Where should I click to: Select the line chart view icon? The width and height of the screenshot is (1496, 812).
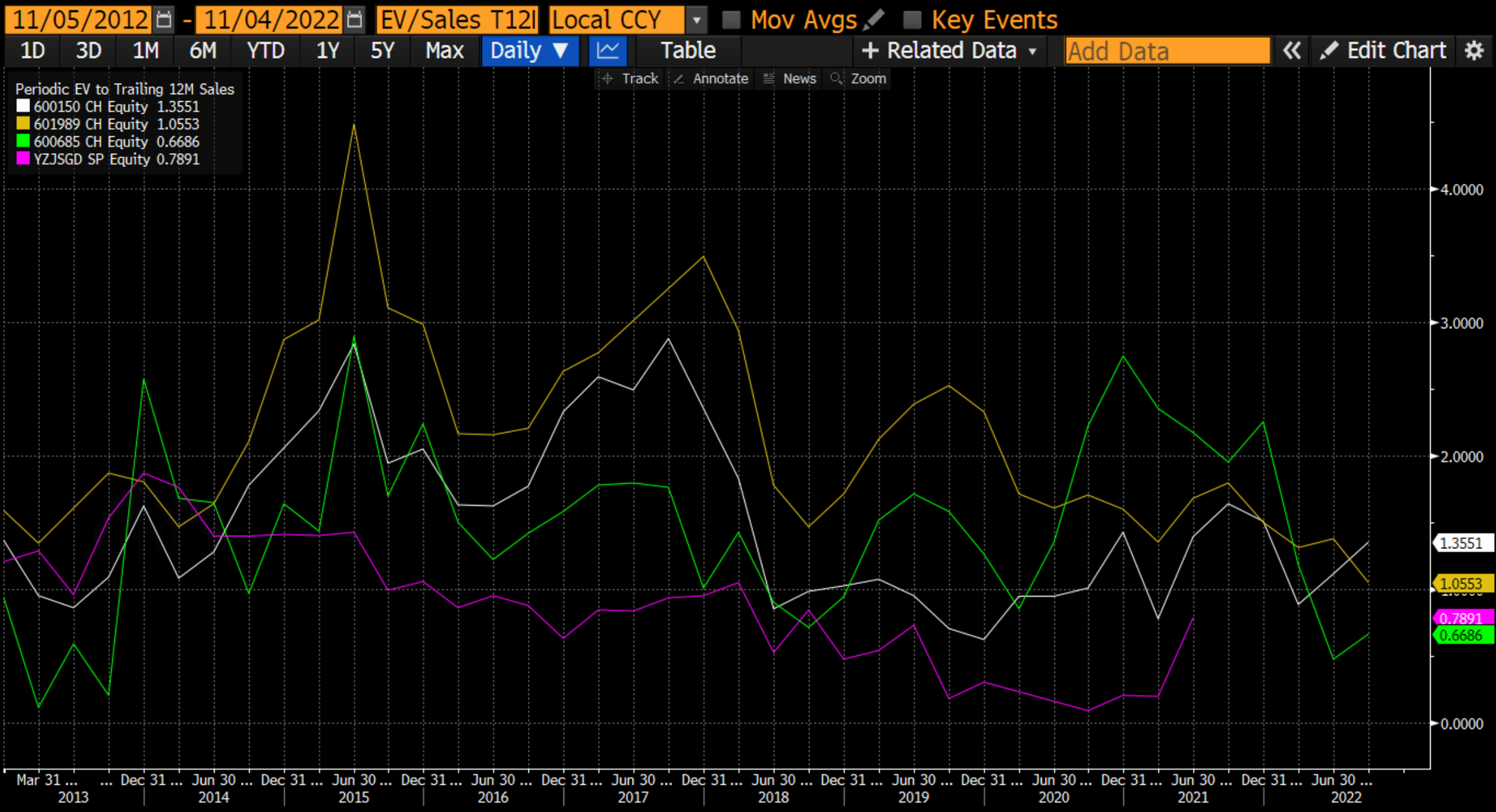pyautogui.click(x=608, y=51)
